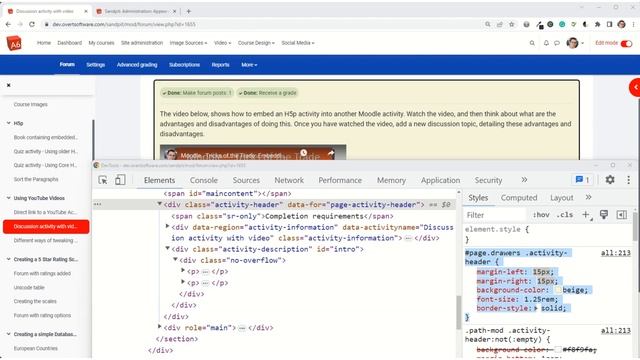
Task: Open the user menu dropdown next to avatar
Action: pos(582,43)
